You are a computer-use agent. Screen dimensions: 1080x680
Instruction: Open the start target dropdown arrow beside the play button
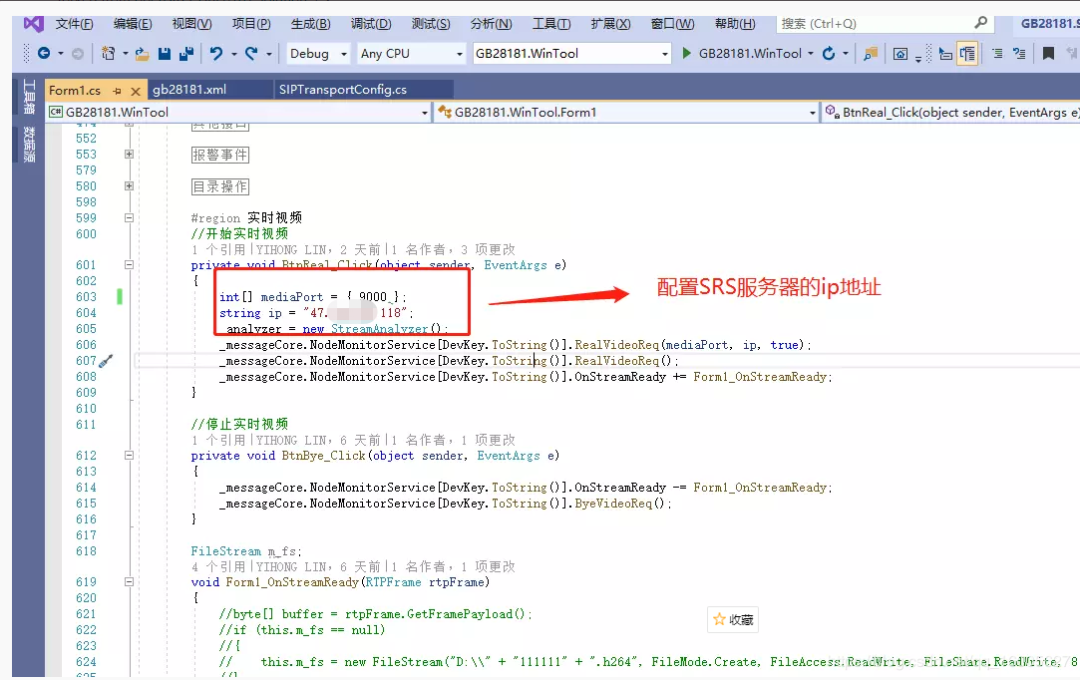(x=811, y=53)
